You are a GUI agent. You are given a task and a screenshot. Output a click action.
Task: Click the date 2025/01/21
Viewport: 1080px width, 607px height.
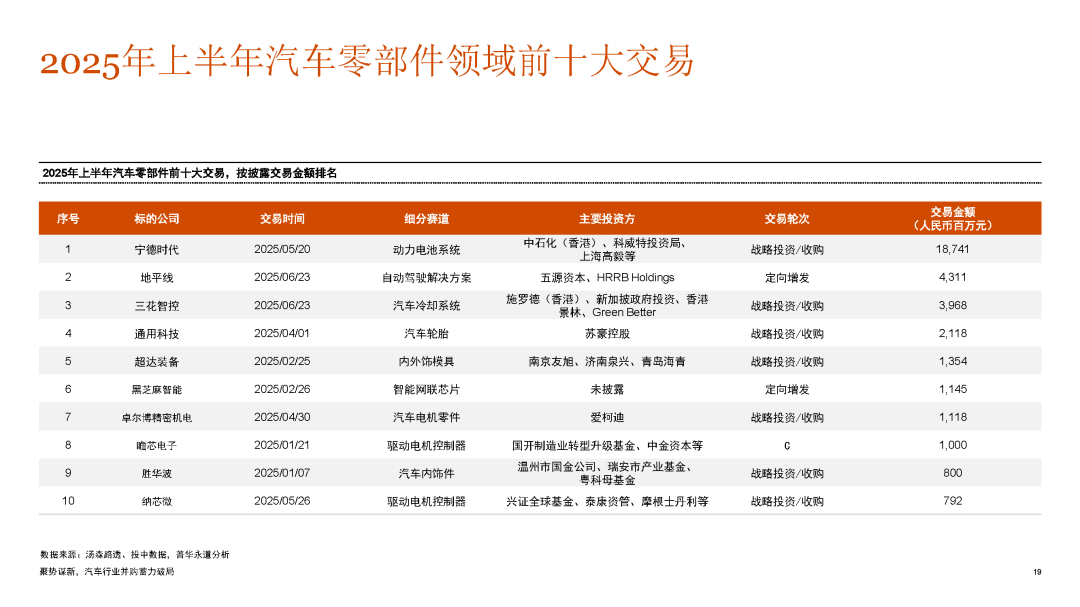pyautogui.click(x=282, y=445)
